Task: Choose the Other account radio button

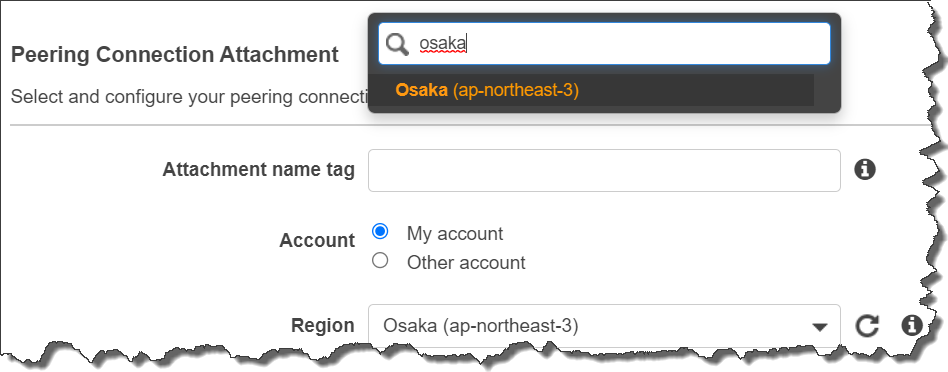Action: click(380, 261)
